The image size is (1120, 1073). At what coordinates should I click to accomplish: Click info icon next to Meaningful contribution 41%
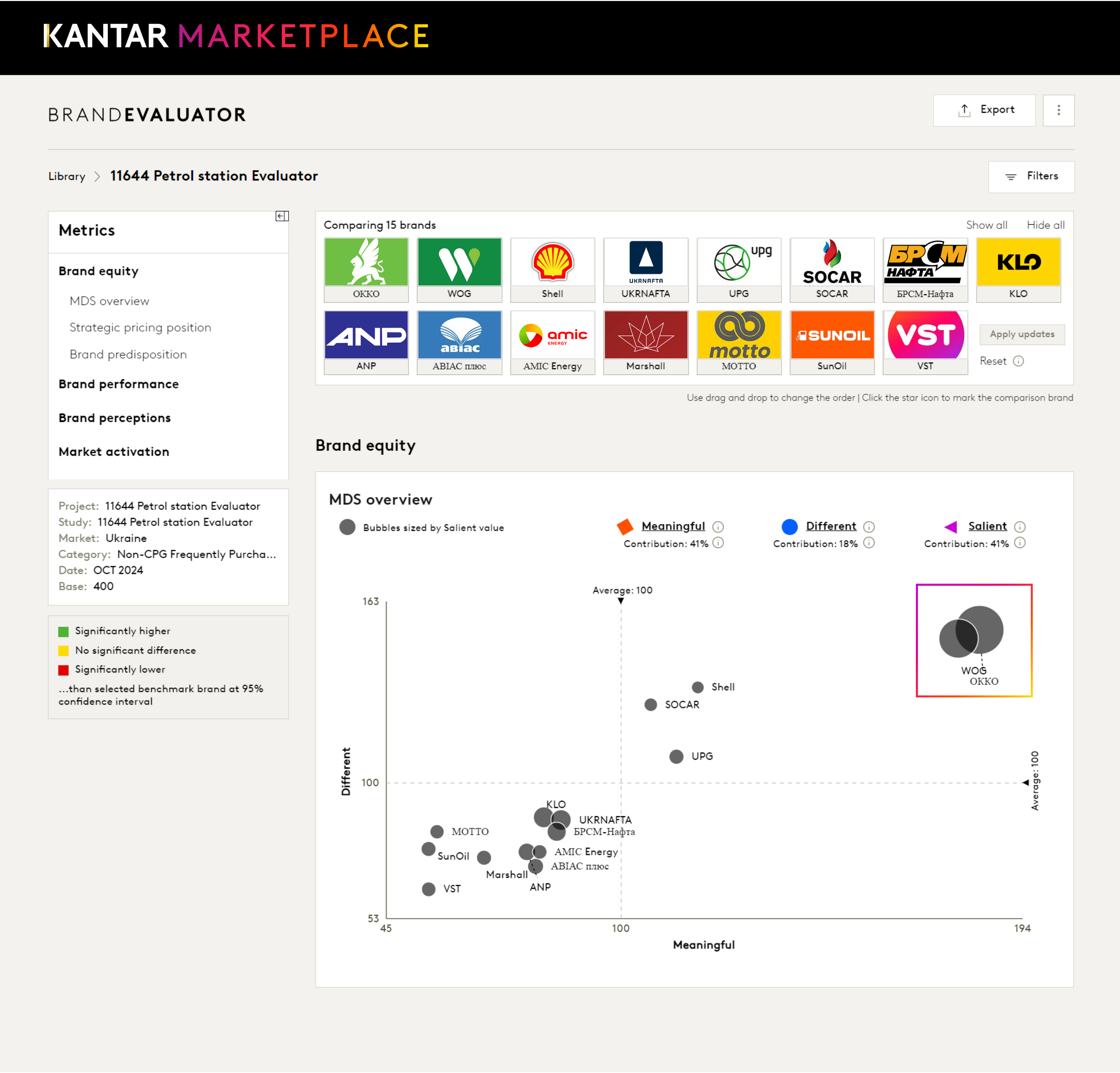pyautogui.click(x=718, y=543)
